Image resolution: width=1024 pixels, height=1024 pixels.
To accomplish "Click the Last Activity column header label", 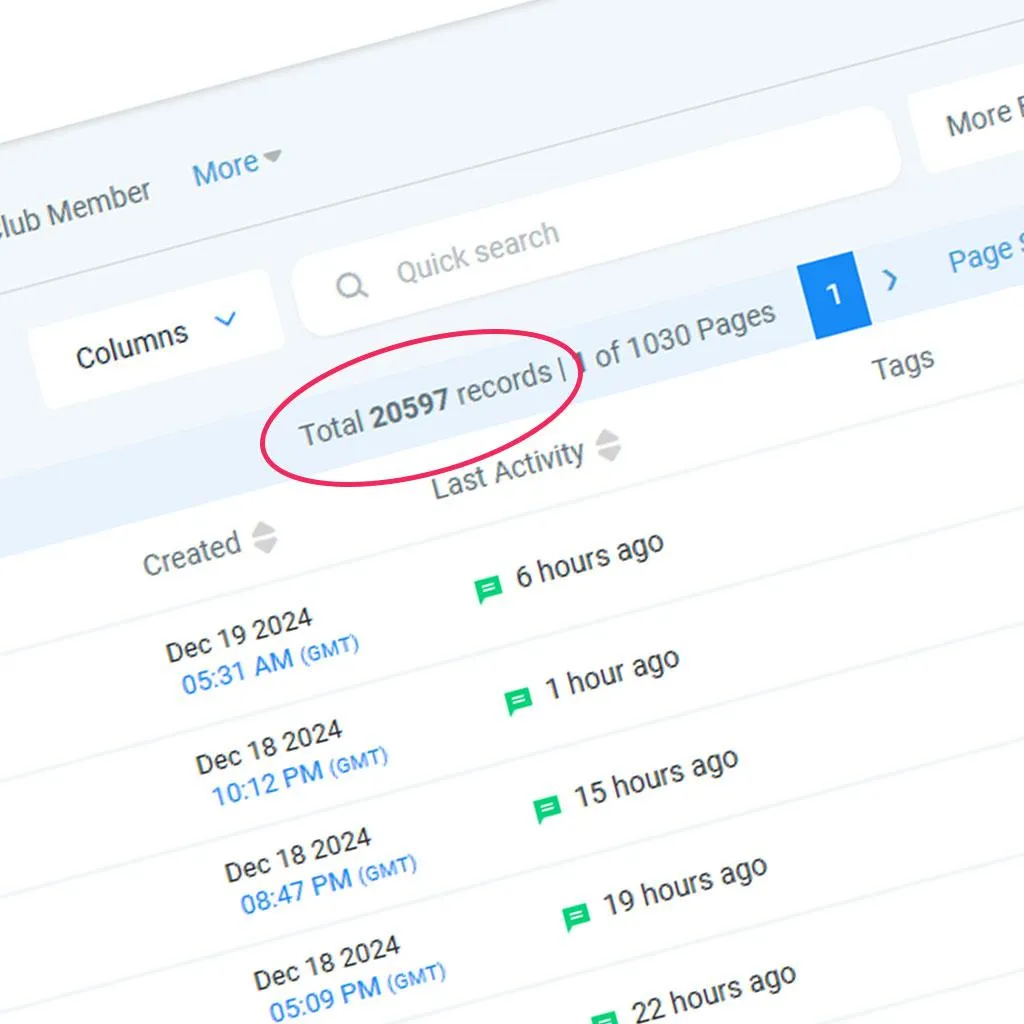I will coord(507,469).
